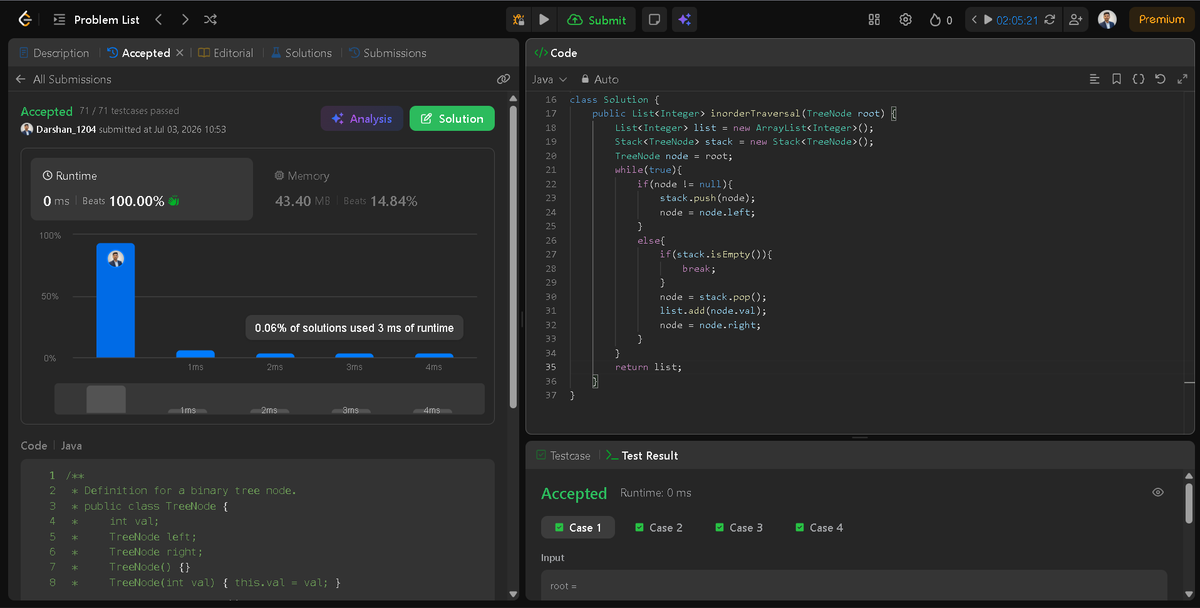Switch to the Test Result tab
Screen dimensions: 1200x608
coord(642,455)
